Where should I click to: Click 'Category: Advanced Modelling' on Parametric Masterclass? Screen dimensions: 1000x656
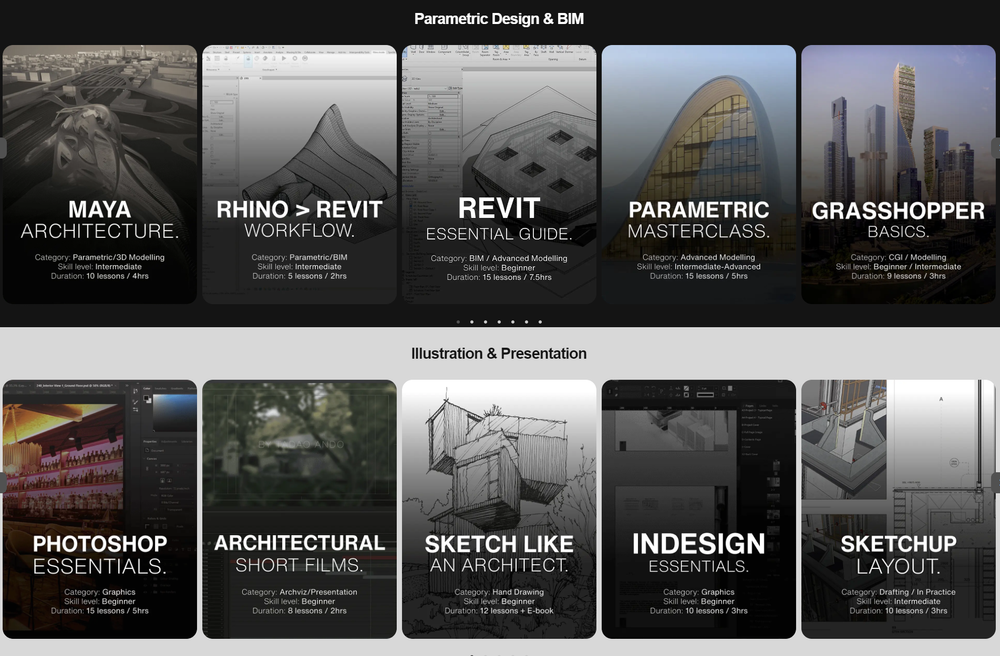coord(699,258)
